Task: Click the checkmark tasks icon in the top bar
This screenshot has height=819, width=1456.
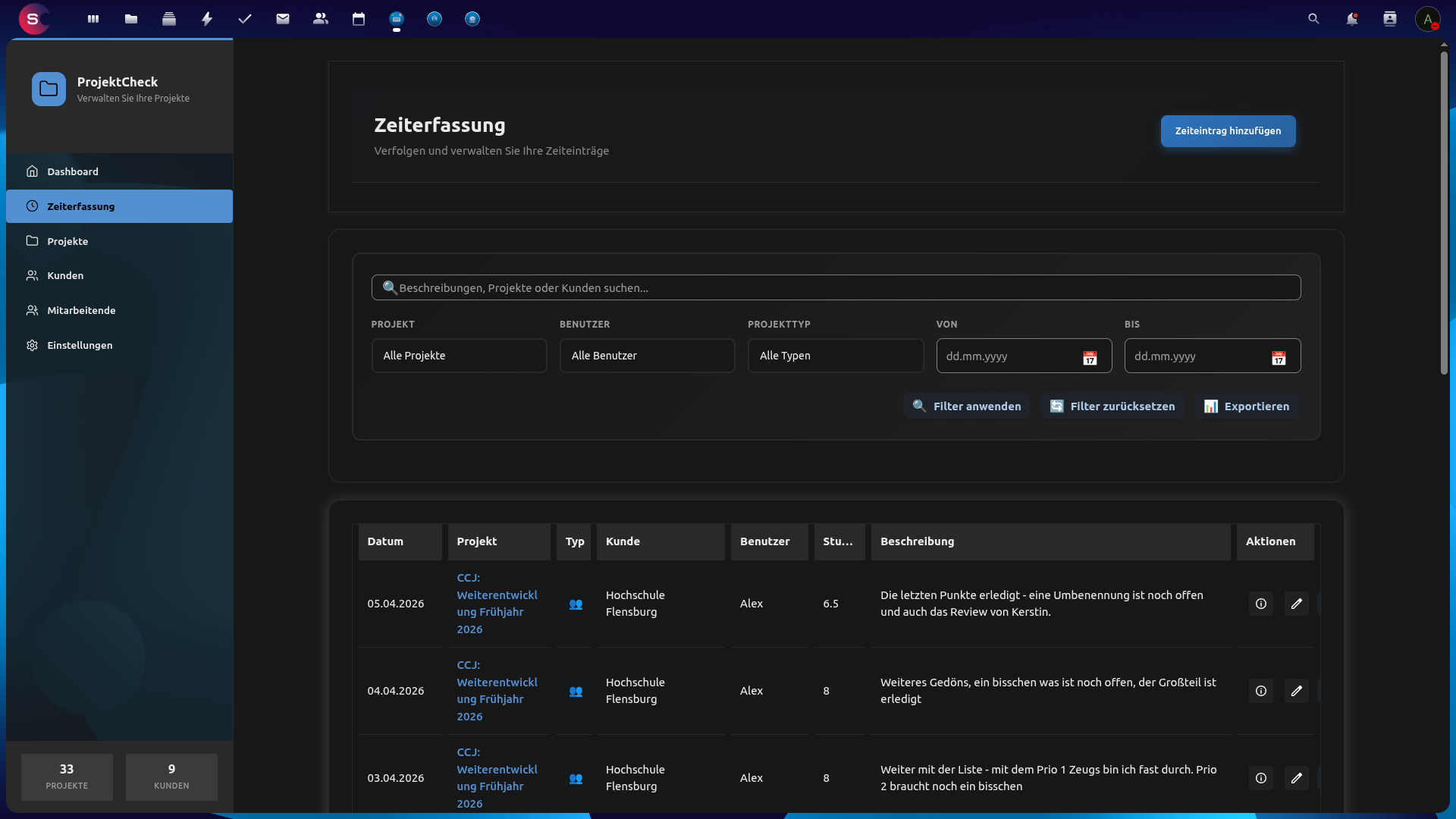Action: [245, 19]
